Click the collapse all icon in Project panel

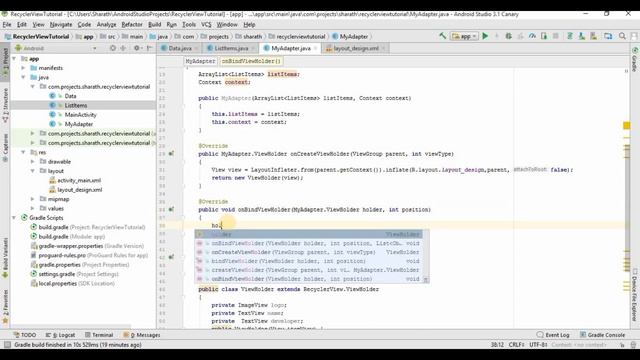(123, 48)
